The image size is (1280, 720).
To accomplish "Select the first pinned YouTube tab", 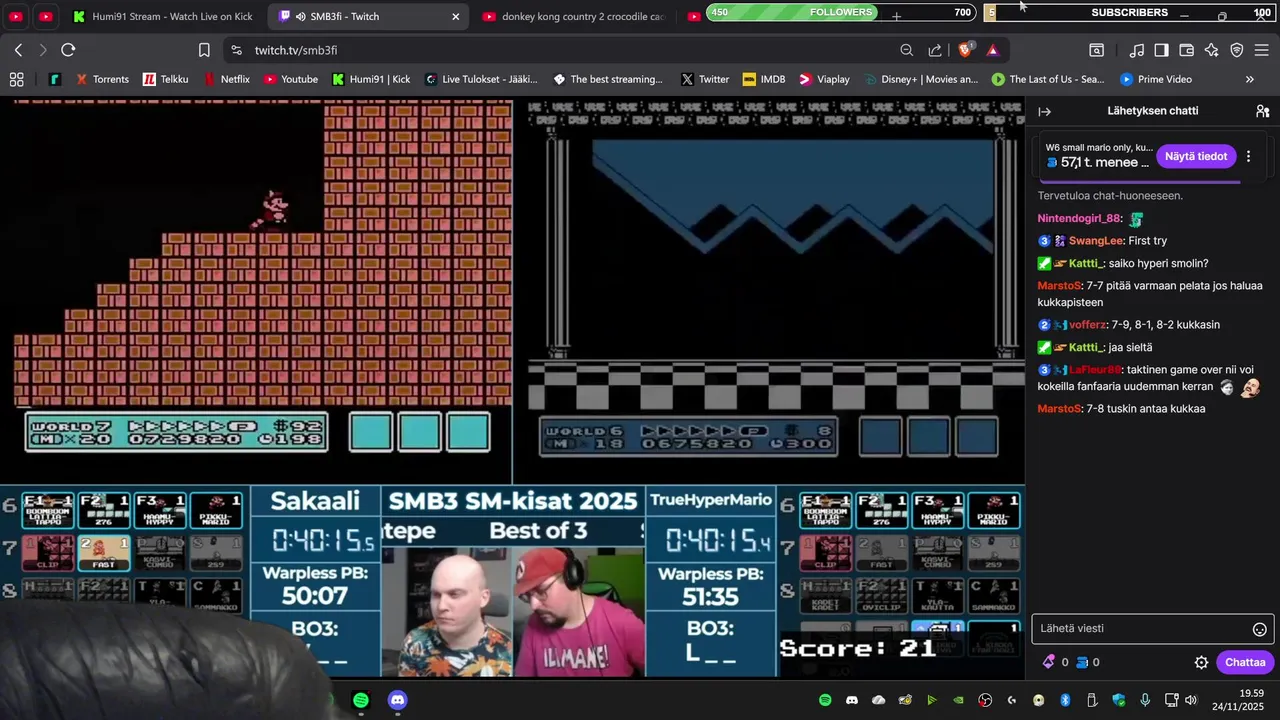I will 16,16.
